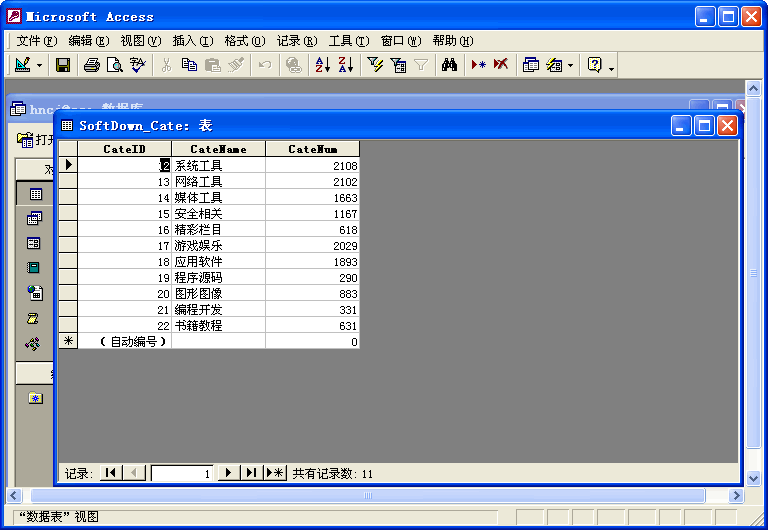The height and width of the screenshot is (530, 768).
Task: Click the Paste clipboard icon
Action: pyautogui.click(x=213, y=65)
